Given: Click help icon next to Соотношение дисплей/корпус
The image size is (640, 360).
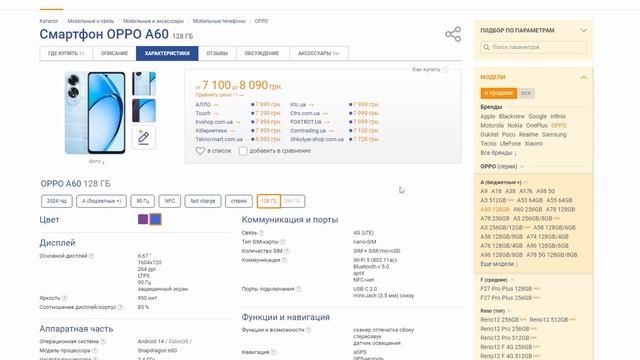Looking at the screenshot, I should tap(120, 307).
